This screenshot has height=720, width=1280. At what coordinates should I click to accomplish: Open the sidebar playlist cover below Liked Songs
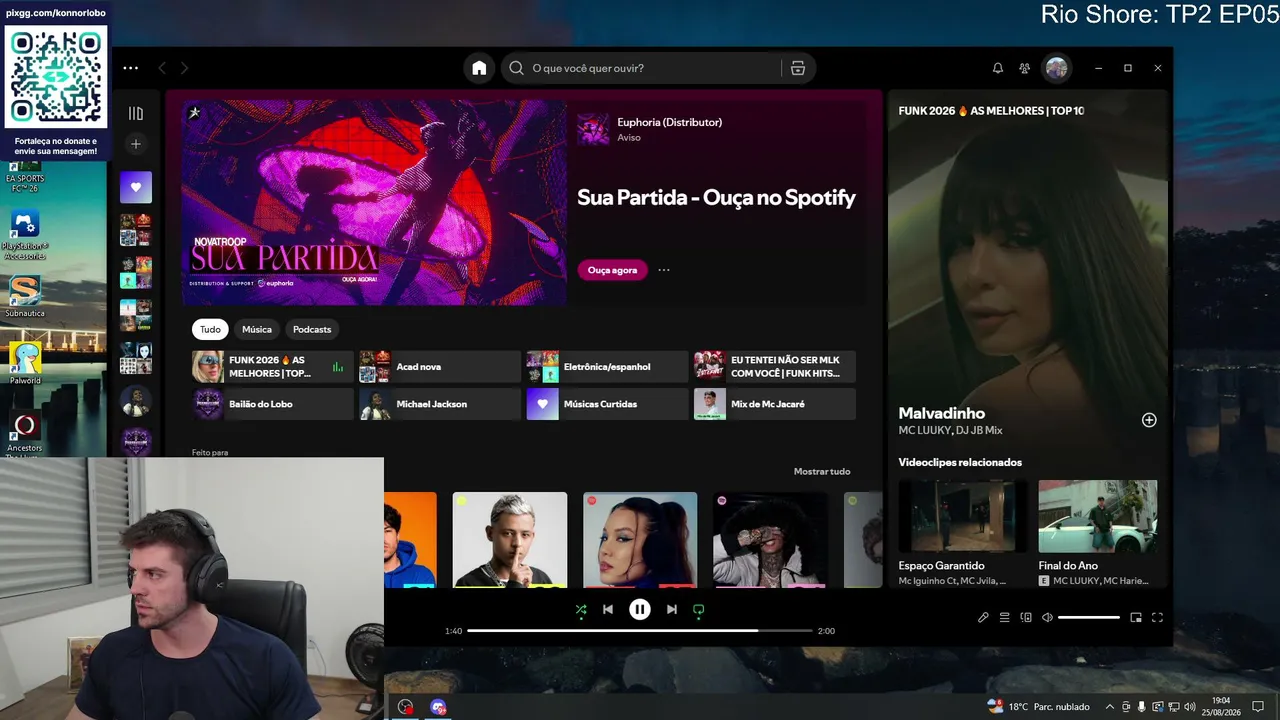(136, 230)
